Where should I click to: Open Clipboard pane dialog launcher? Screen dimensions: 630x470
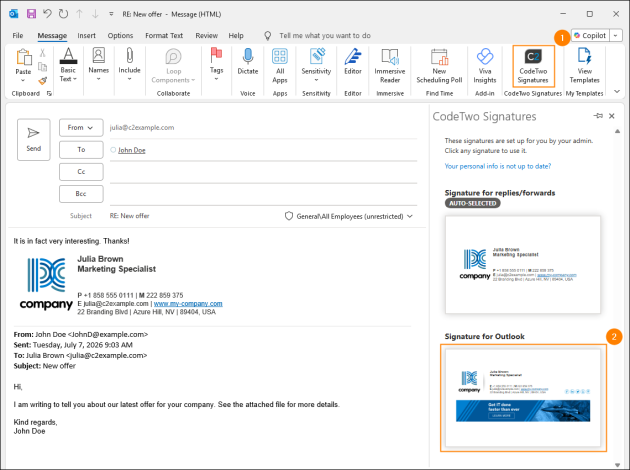tap(49, 94)
